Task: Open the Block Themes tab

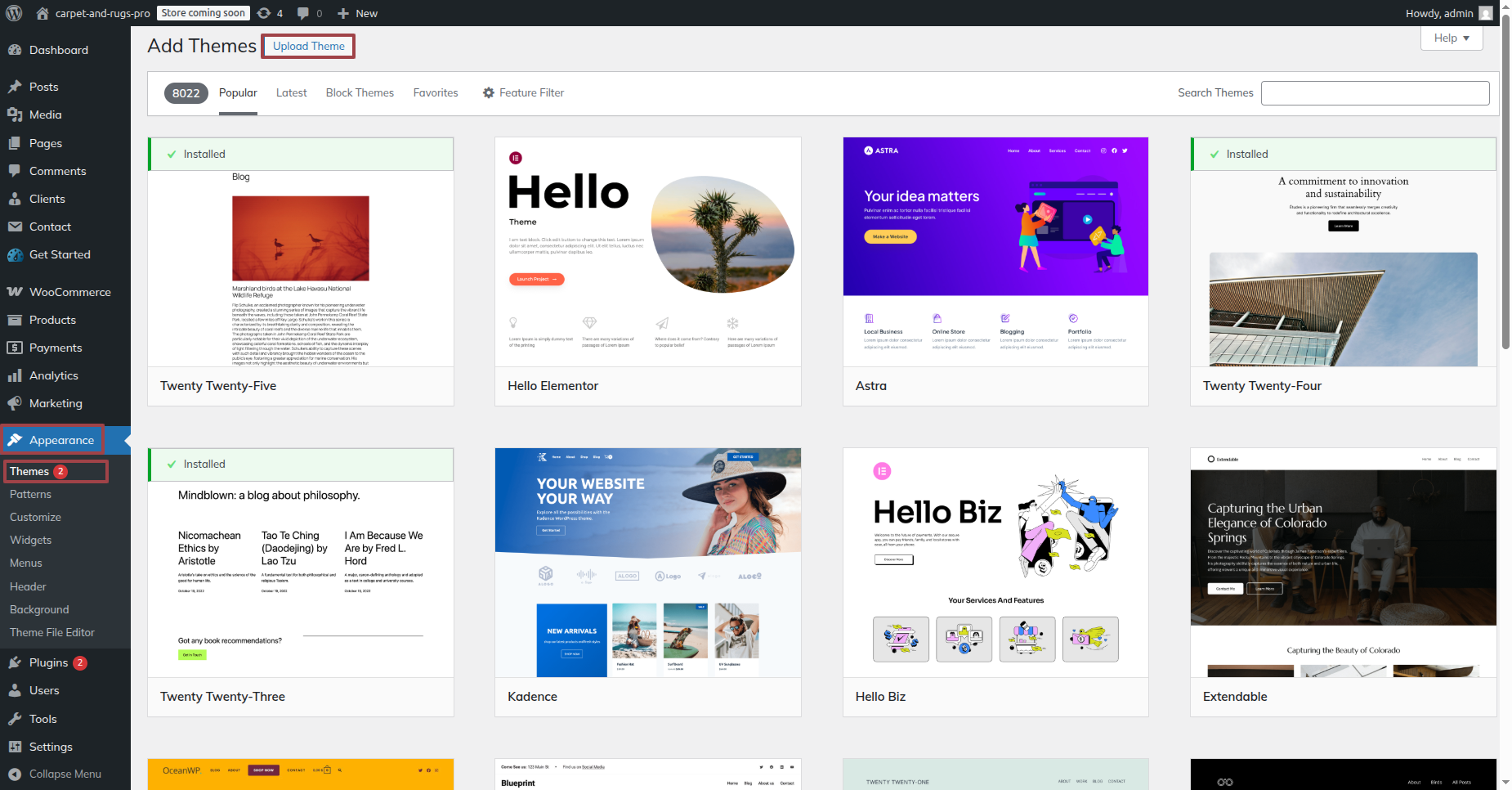Action: tap(360, 93)
